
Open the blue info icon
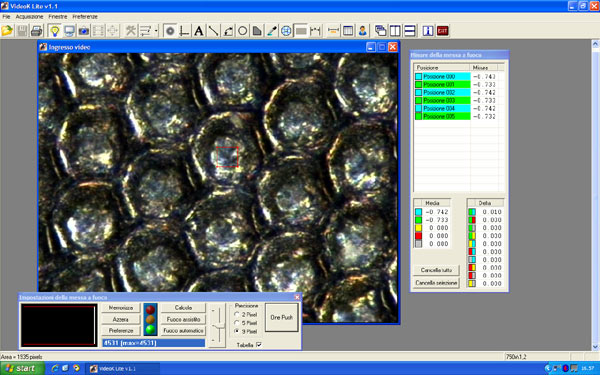tap(428, 31)
